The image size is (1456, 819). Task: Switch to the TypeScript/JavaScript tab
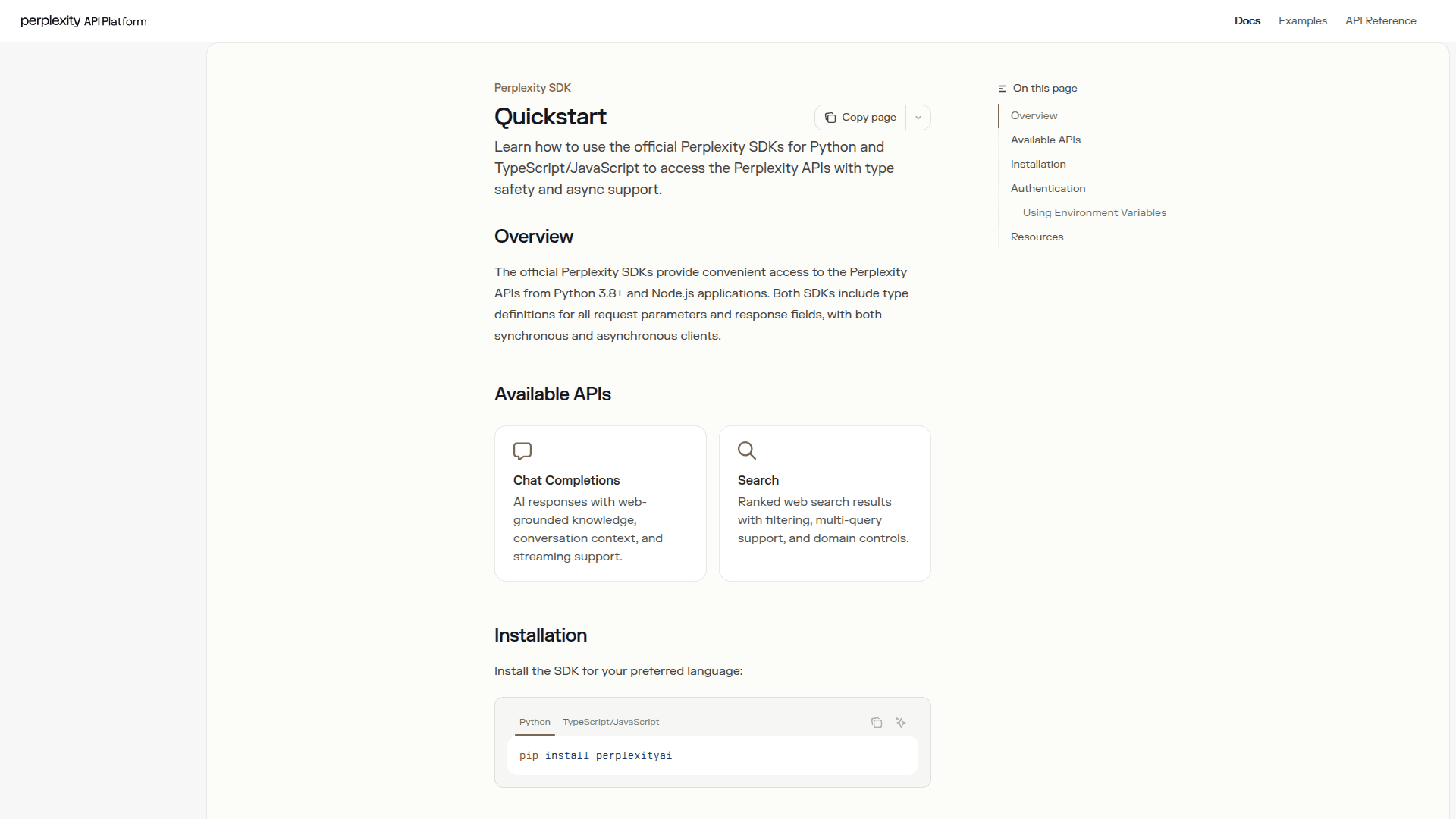tap(610, 722)
